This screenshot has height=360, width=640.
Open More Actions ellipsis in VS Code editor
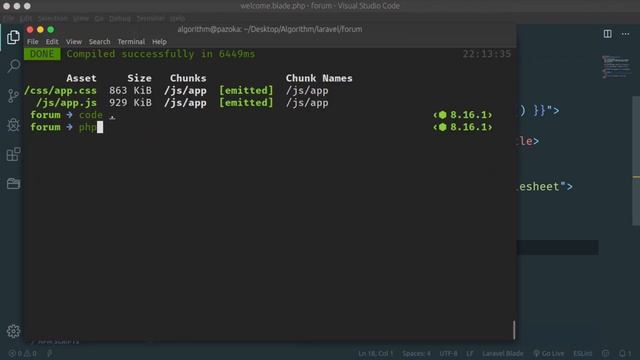pos(625,34)
